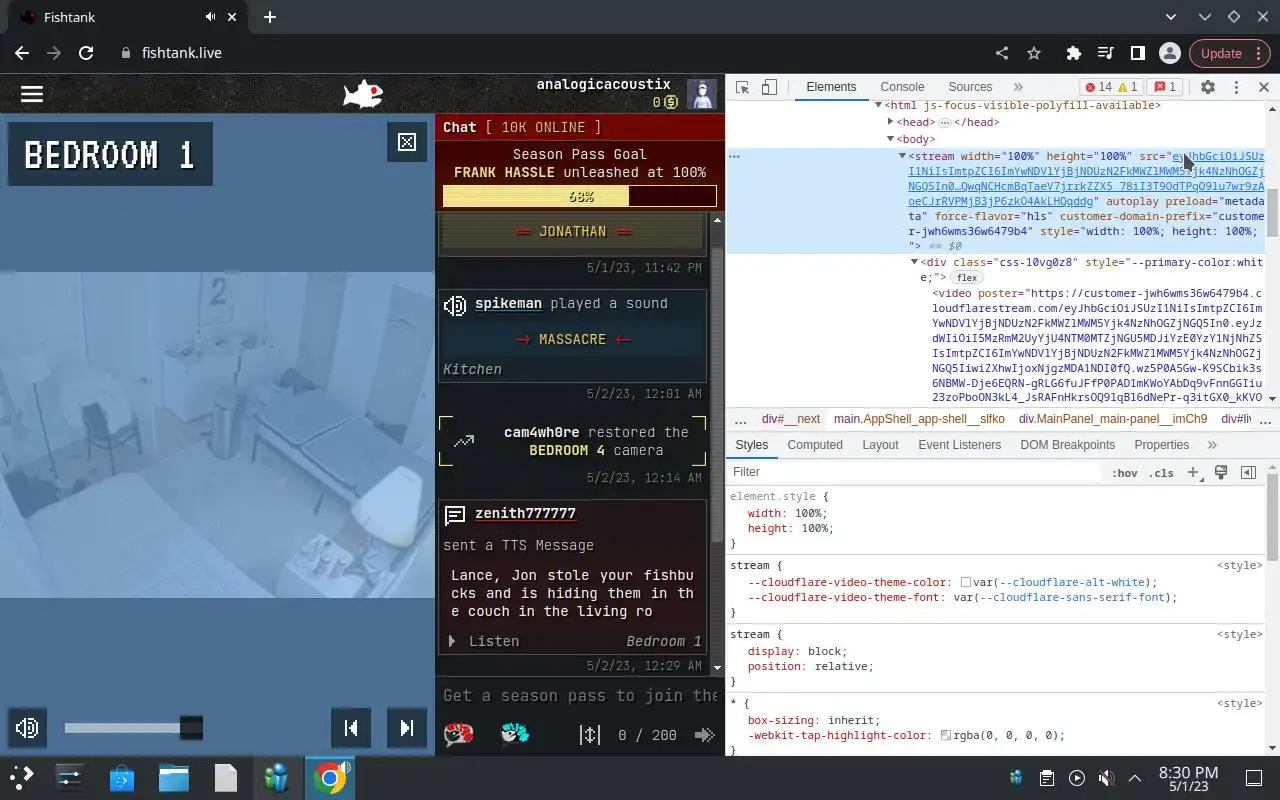Open the DOM Breakpoints tab

coord(1067,445)
